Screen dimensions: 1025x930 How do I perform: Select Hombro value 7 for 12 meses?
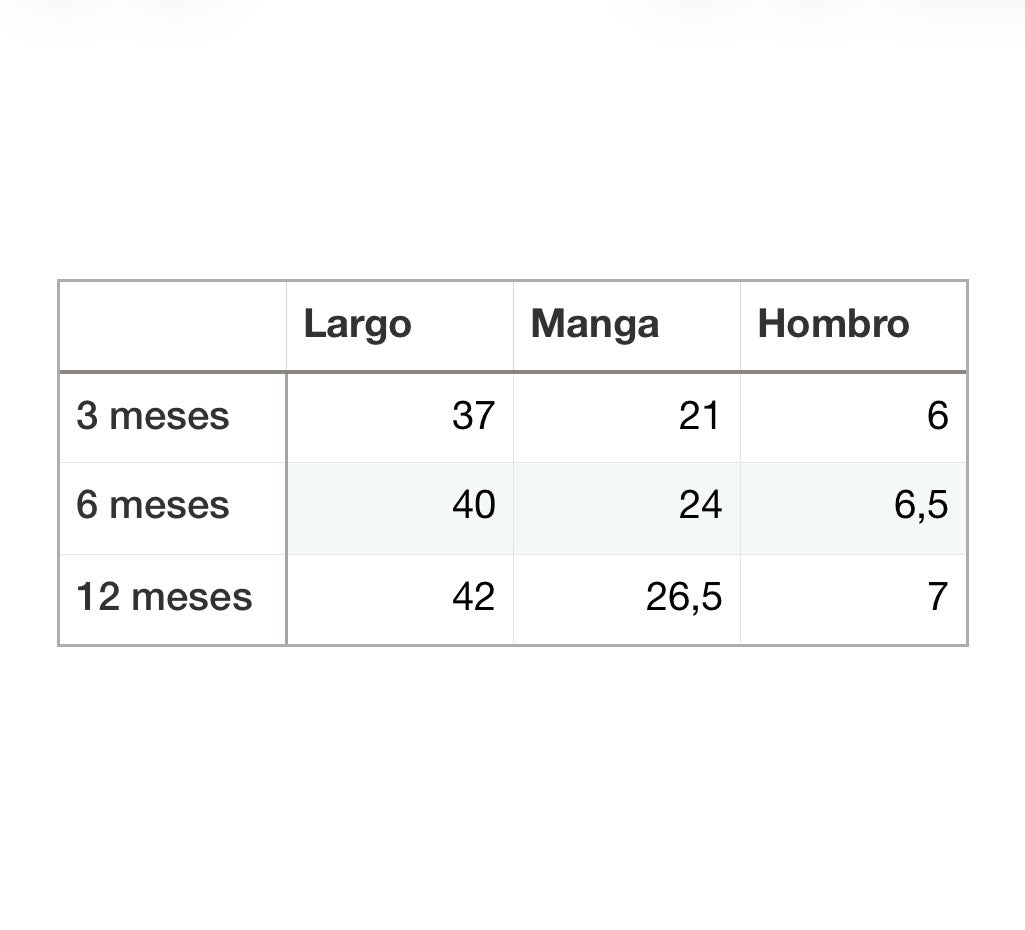[937, 596]
